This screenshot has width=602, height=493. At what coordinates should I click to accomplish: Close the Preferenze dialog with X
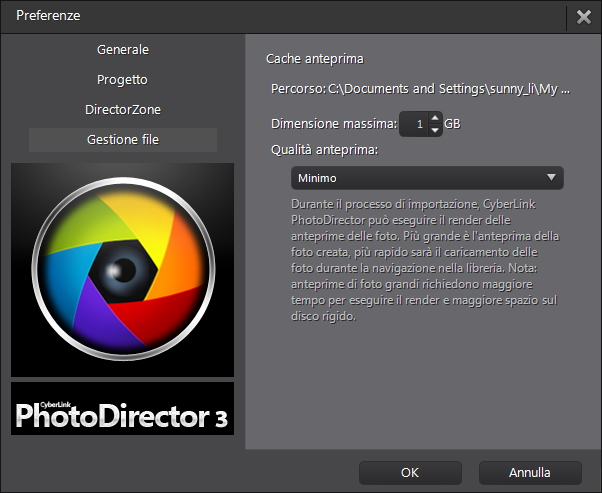tap(584, 17)
